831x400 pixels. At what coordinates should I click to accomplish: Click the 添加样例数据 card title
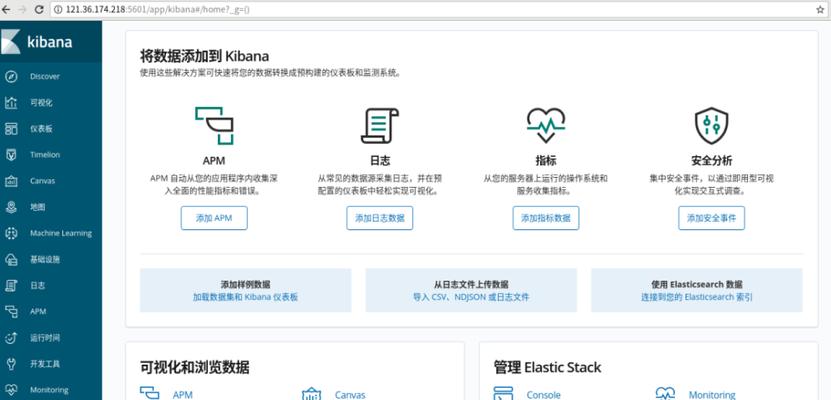(245, 285)
